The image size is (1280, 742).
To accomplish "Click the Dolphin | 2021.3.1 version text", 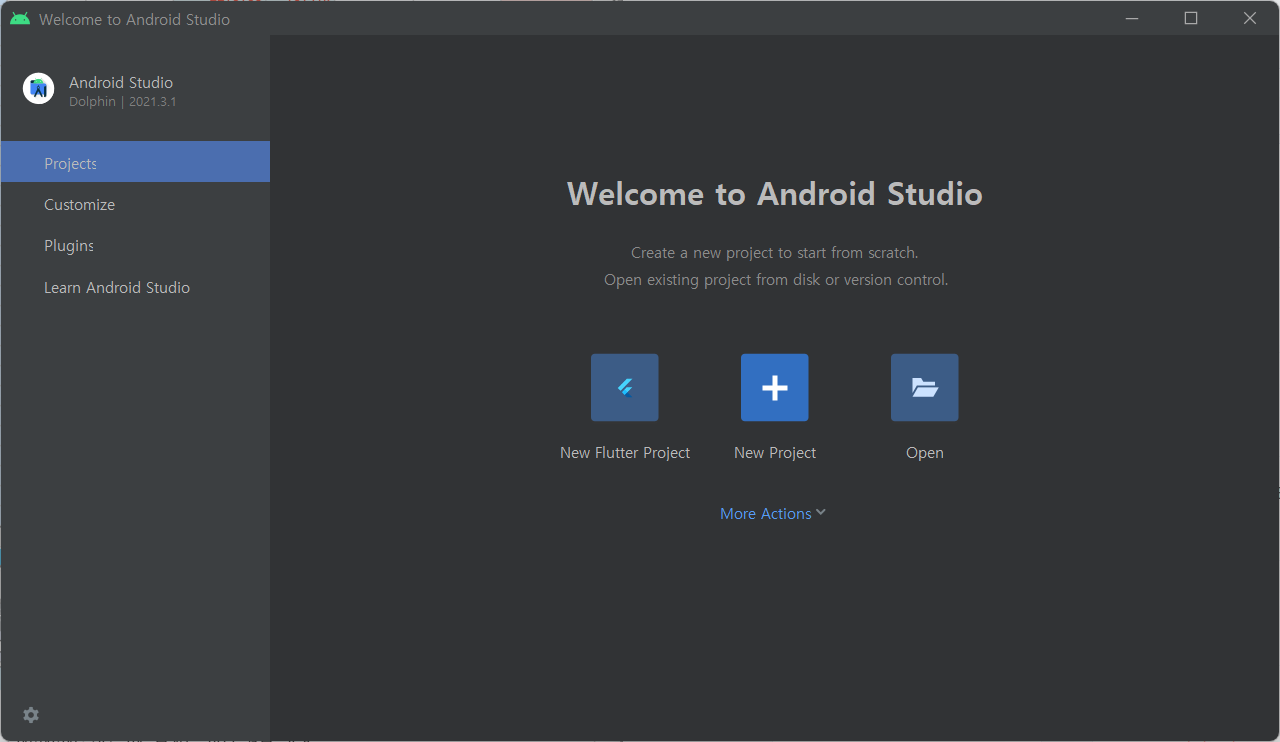I will [122, 102].
